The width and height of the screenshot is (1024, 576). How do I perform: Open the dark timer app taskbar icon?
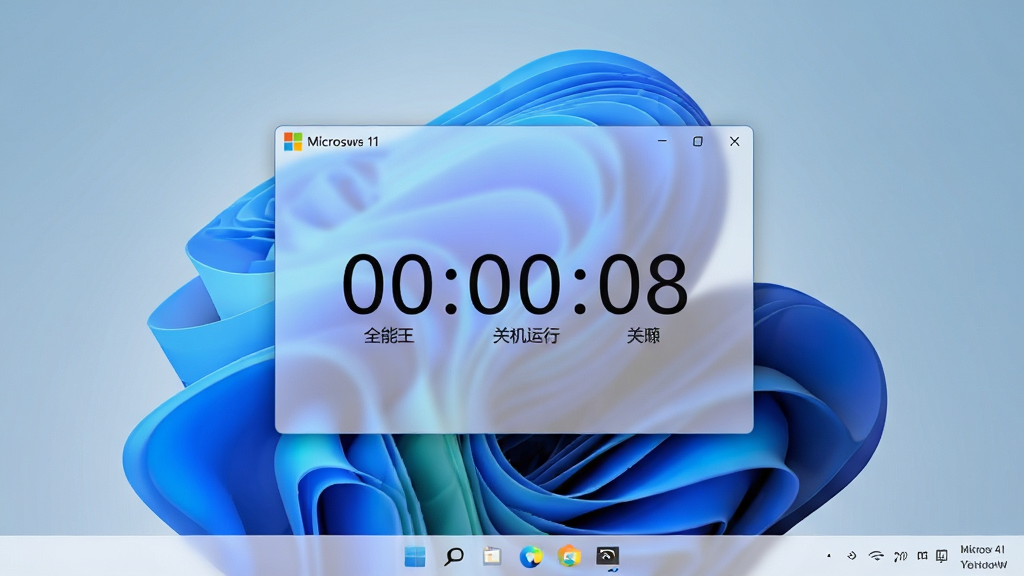[x=607, y=556]
